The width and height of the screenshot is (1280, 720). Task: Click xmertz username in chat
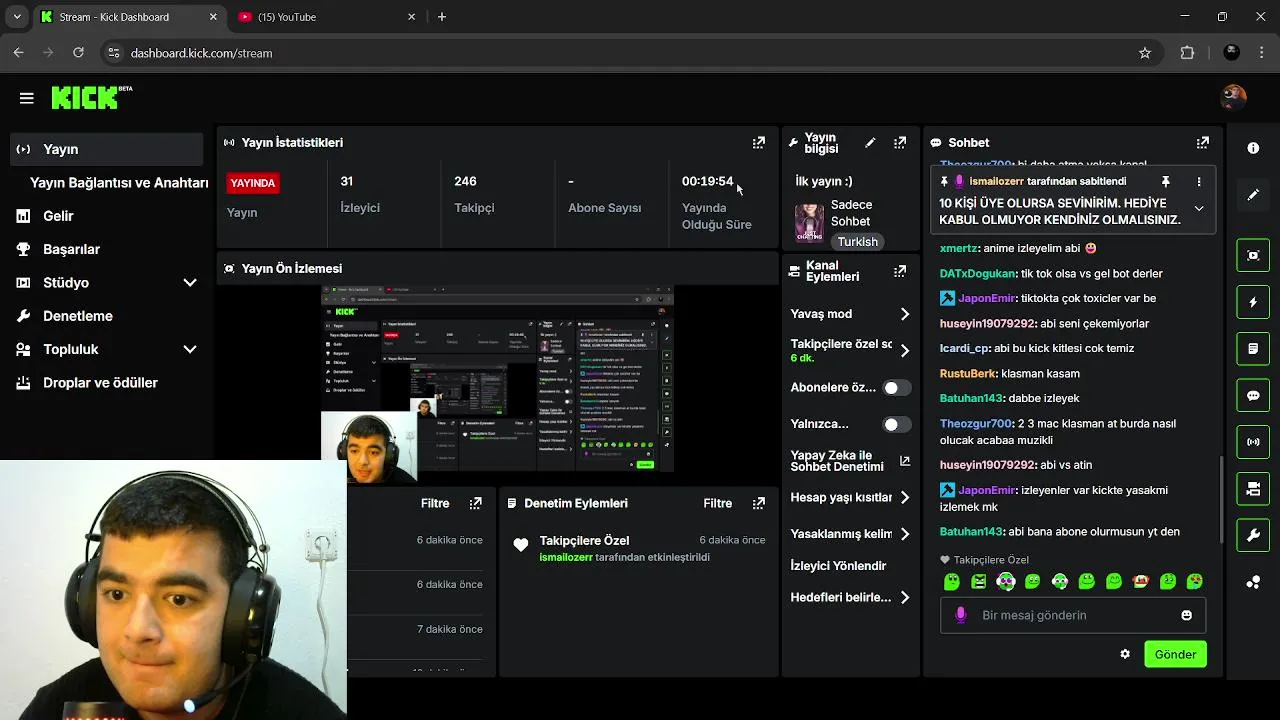[x=959, y=248]
